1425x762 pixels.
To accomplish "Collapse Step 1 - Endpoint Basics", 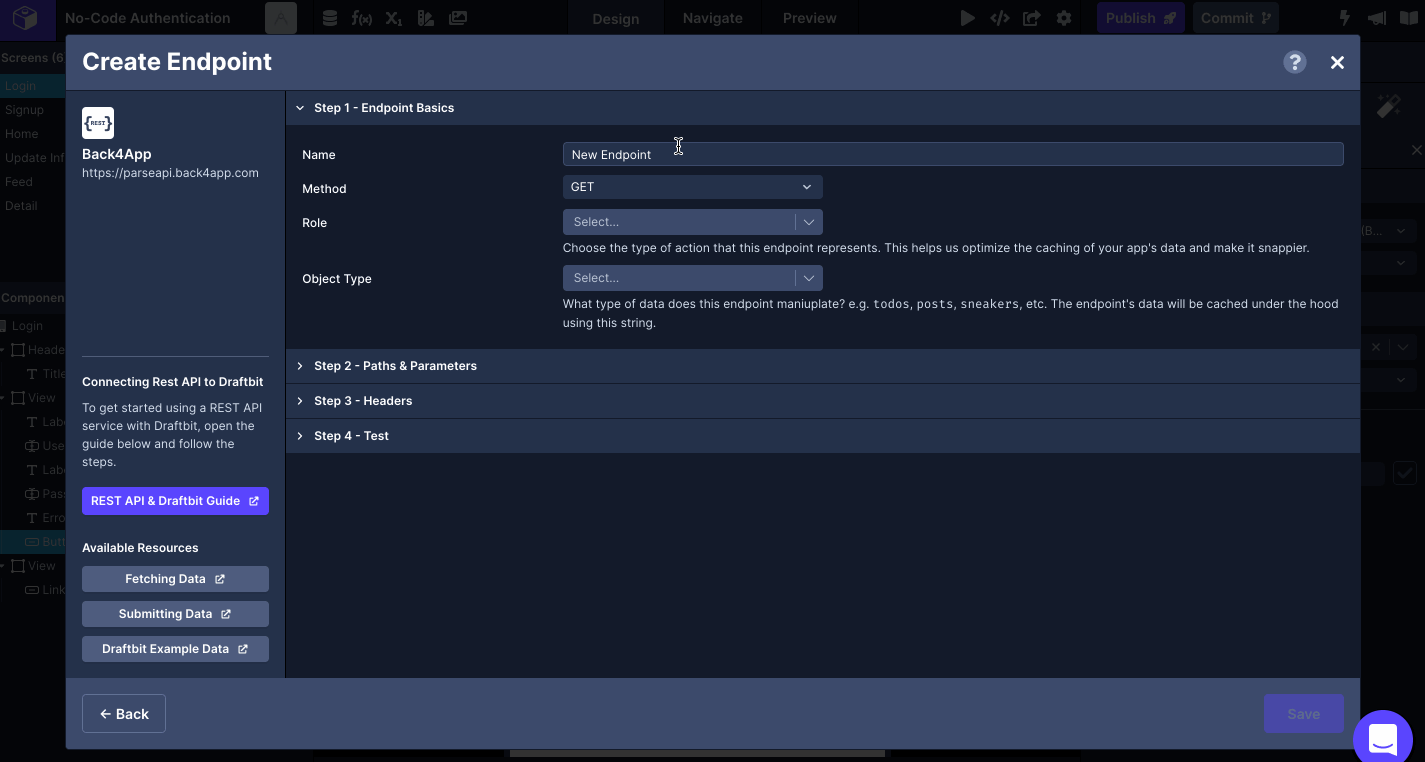I will point(822,108).
